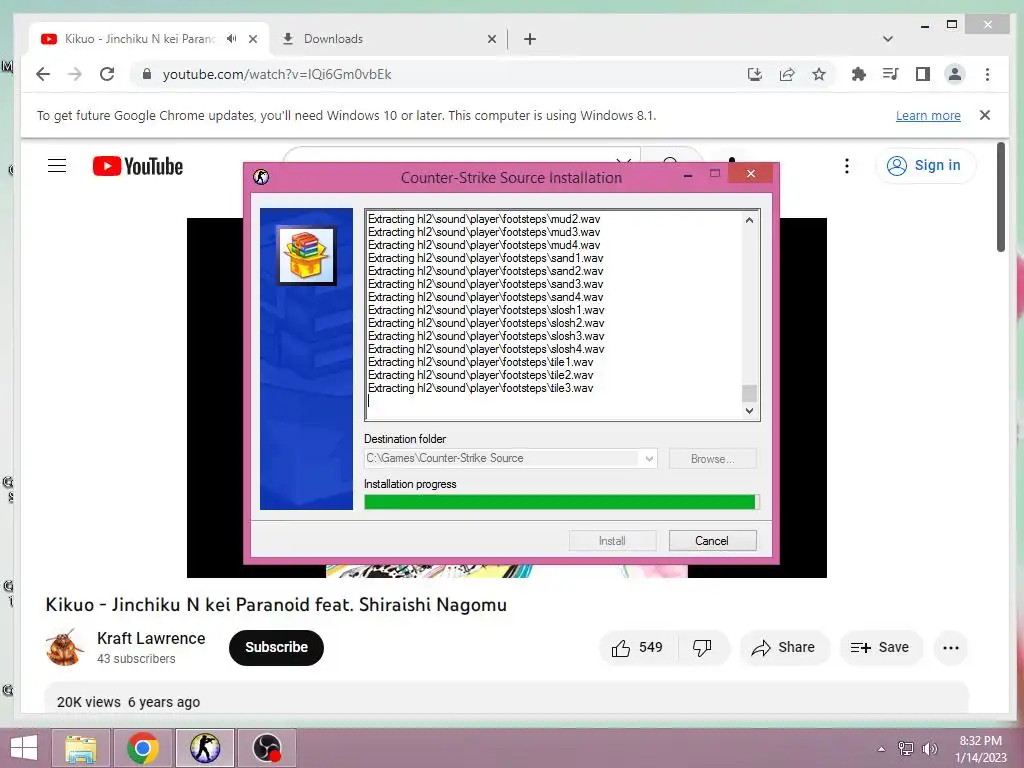Image resolution: width=1024 pixels, height=768 pixels.
Task: Sign in to YouTube
Action: 925,166
